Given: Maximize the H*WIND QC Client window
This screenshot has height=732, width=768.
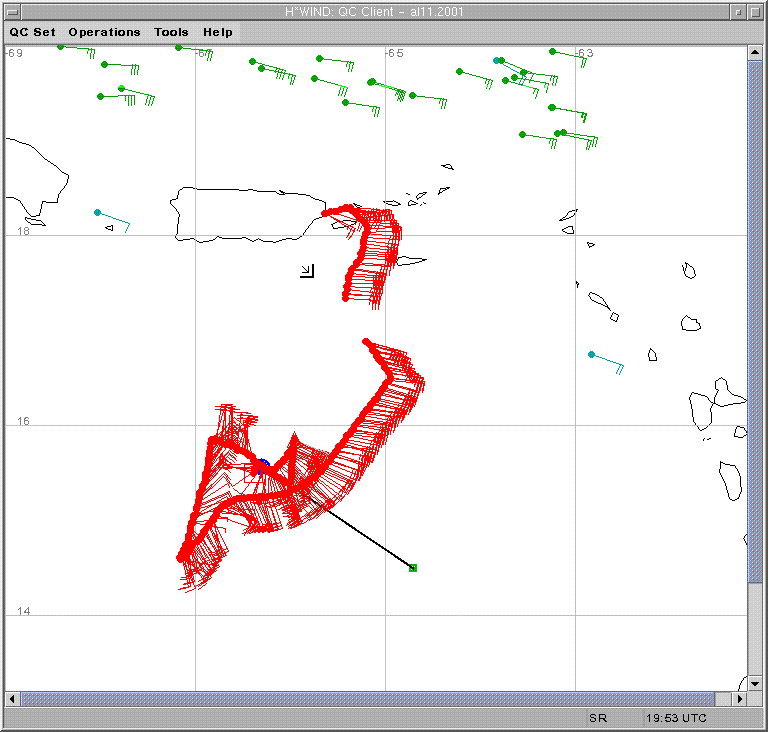Looking at the screenshot, I should click(755, 11).
